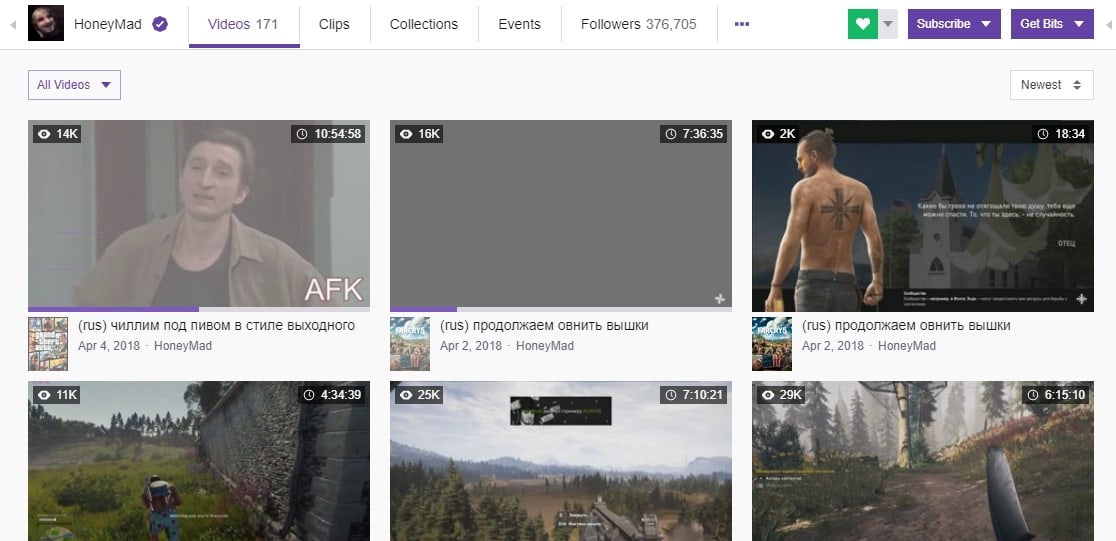Play the gray thumbnail video lasting 7:36:35
This screenshot has height=541, width=1116.
[561, 214]
